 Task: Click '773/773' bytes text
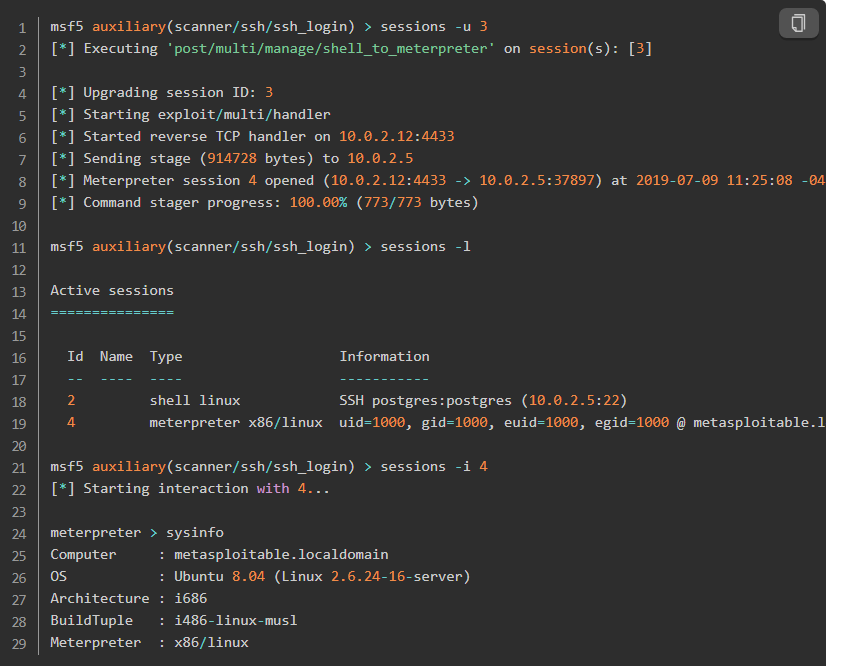[393, 203]
